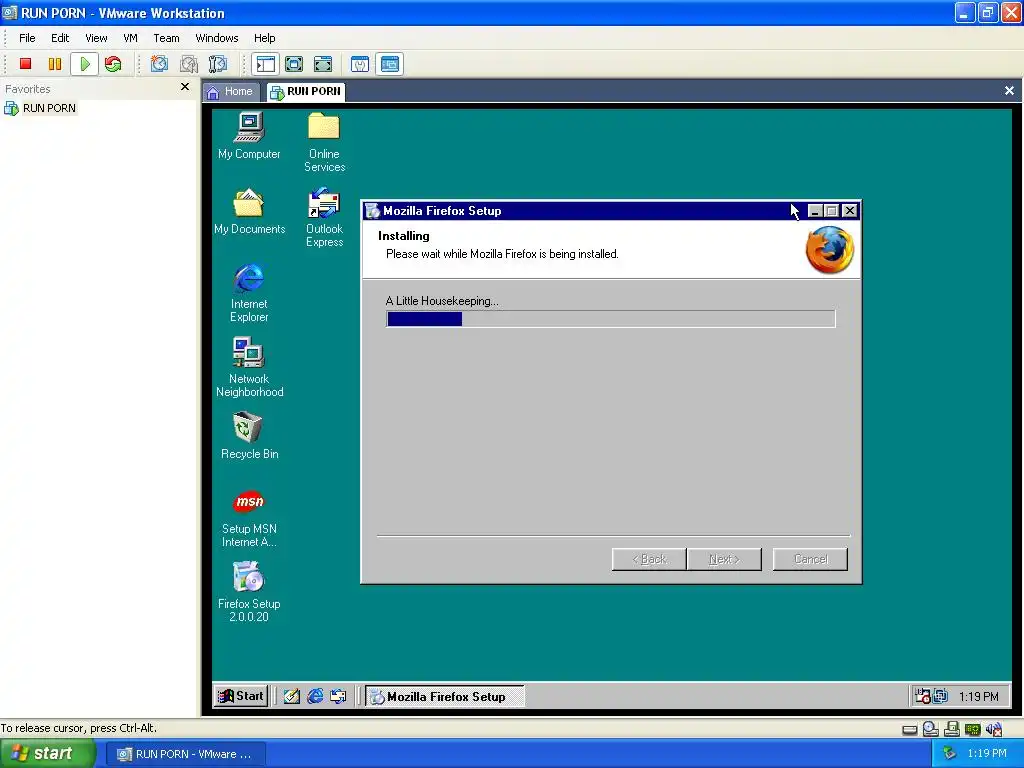Select Firefox Setup 2.0.0.20 installer icon
This screenshot has width=1024, height=768.
coord(249,592)
